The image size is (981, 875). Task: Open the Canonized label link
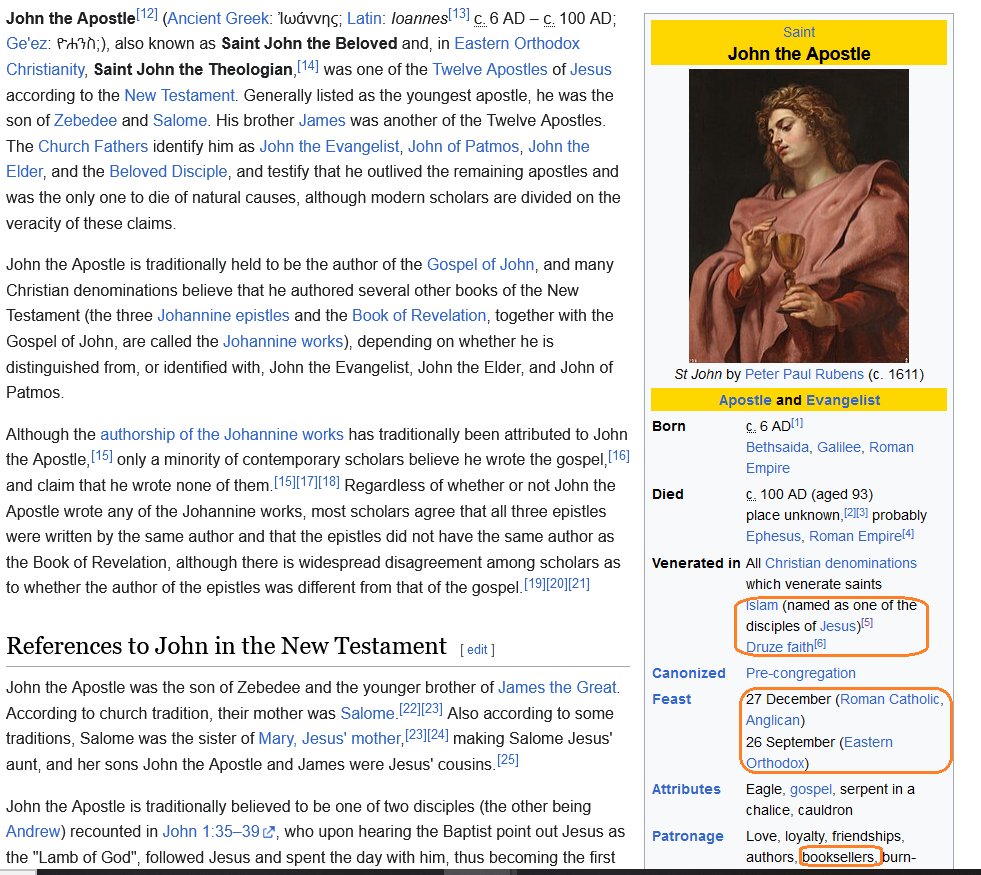click(x=689, y=674)
